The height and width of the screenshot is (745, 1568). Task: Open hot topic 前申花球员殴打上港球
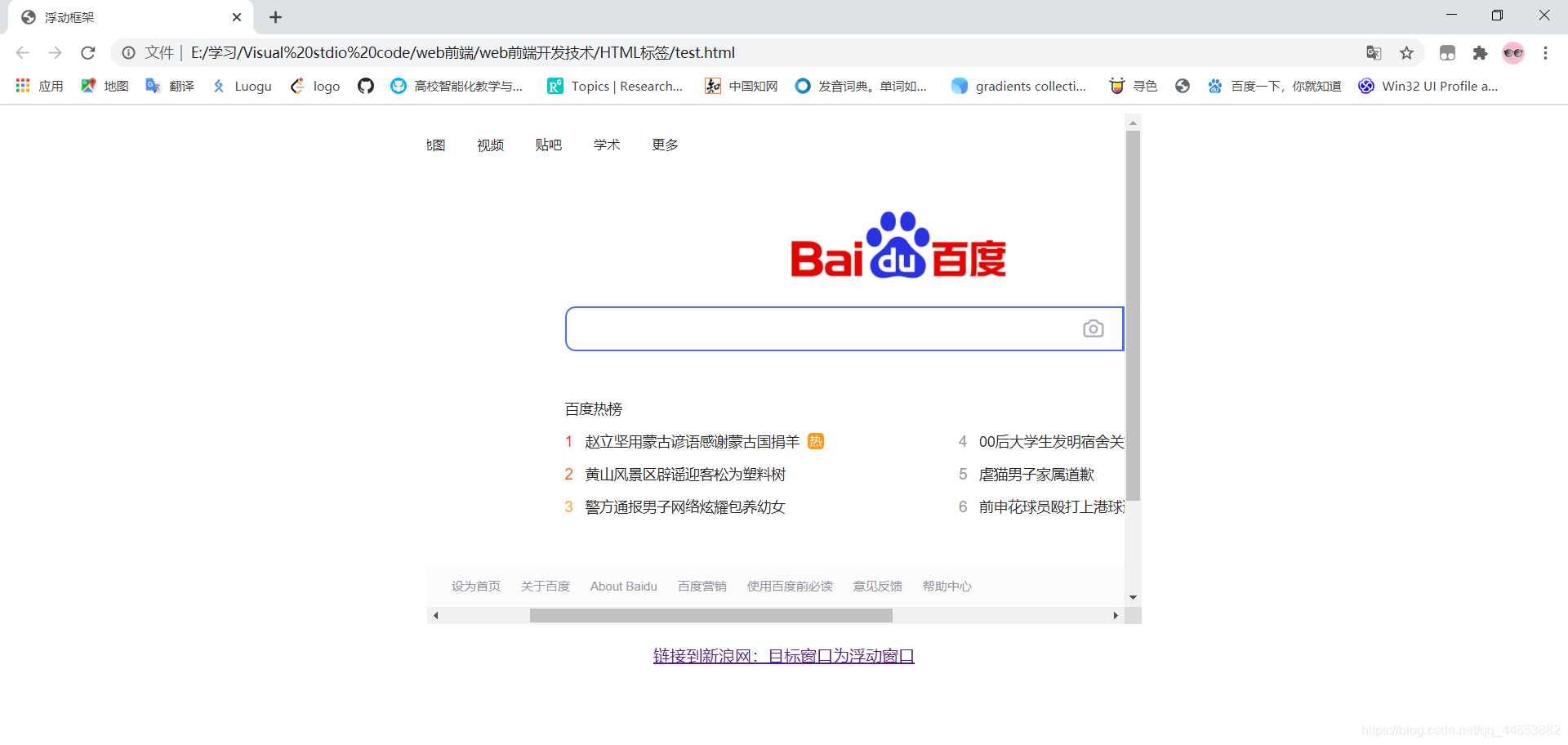click(x=1051, y=507)
